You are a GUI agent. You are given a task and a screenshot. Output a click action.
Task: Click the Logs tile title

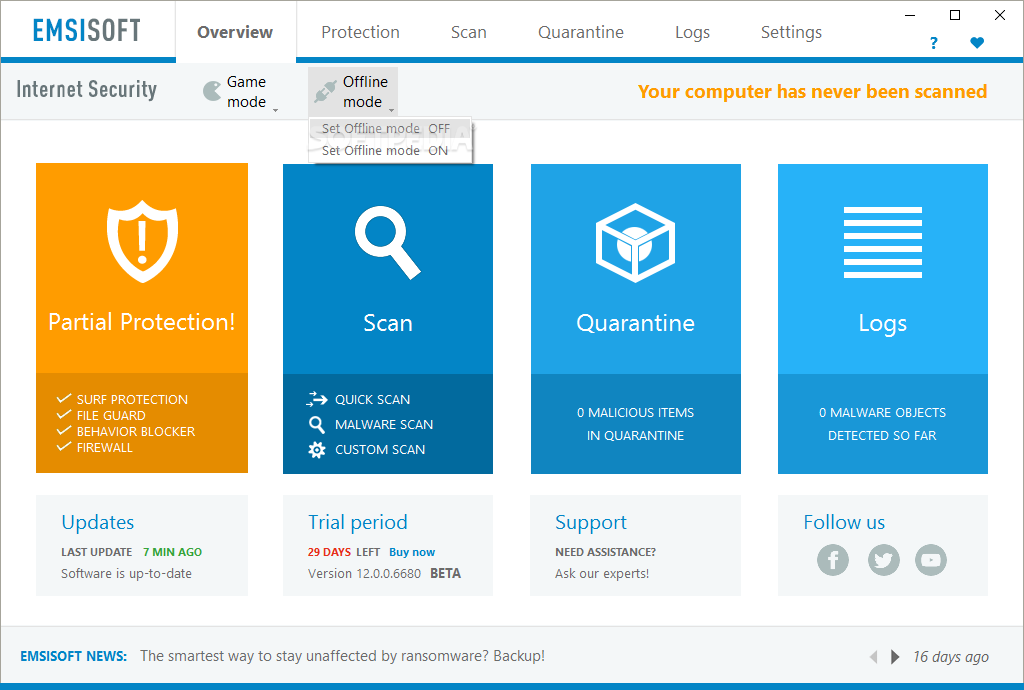coord(883,324)
